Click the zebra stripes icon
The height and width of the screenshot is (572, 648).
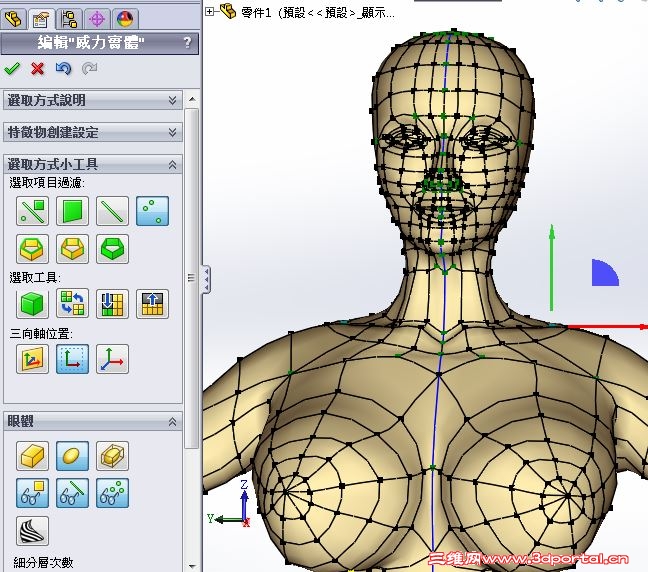point(32,531)
